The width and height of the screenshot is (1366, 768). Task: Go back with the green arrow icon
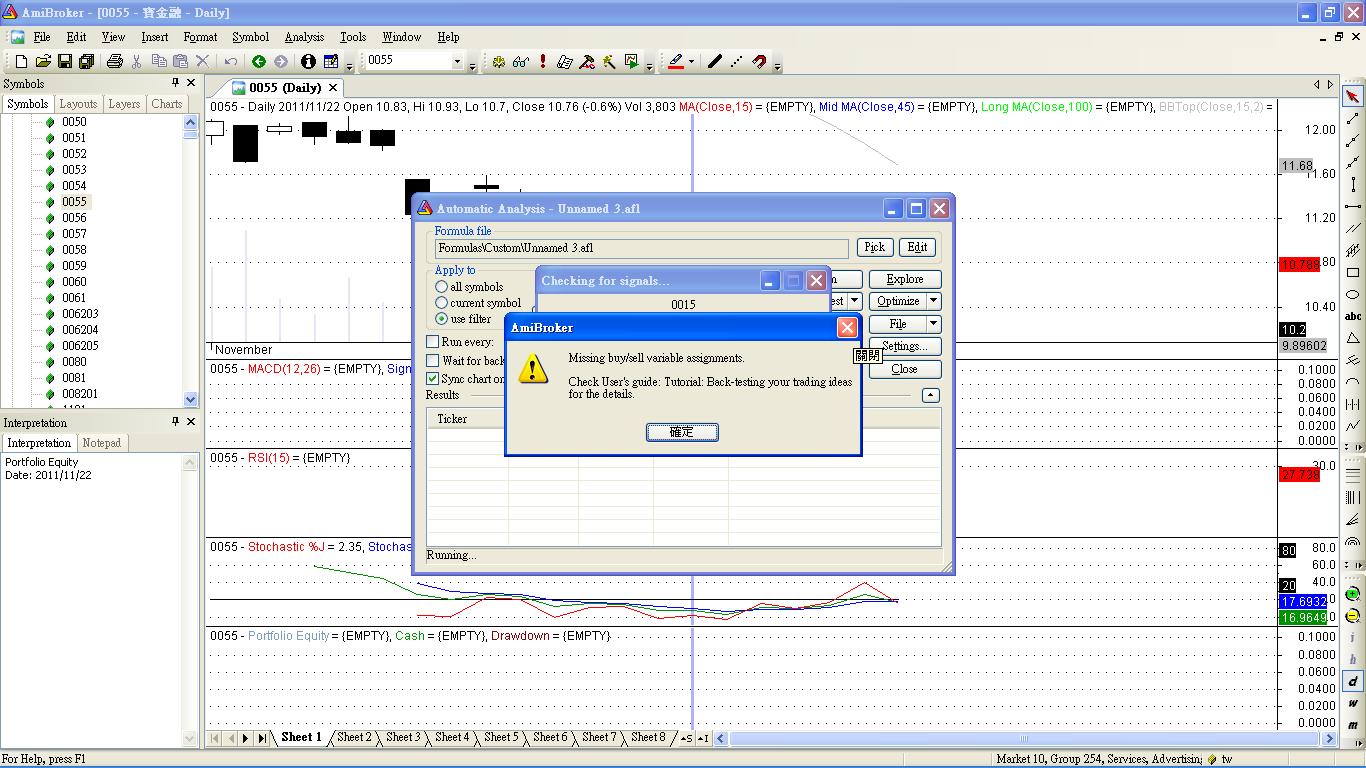pyautogui.click(x=259, y=61)
